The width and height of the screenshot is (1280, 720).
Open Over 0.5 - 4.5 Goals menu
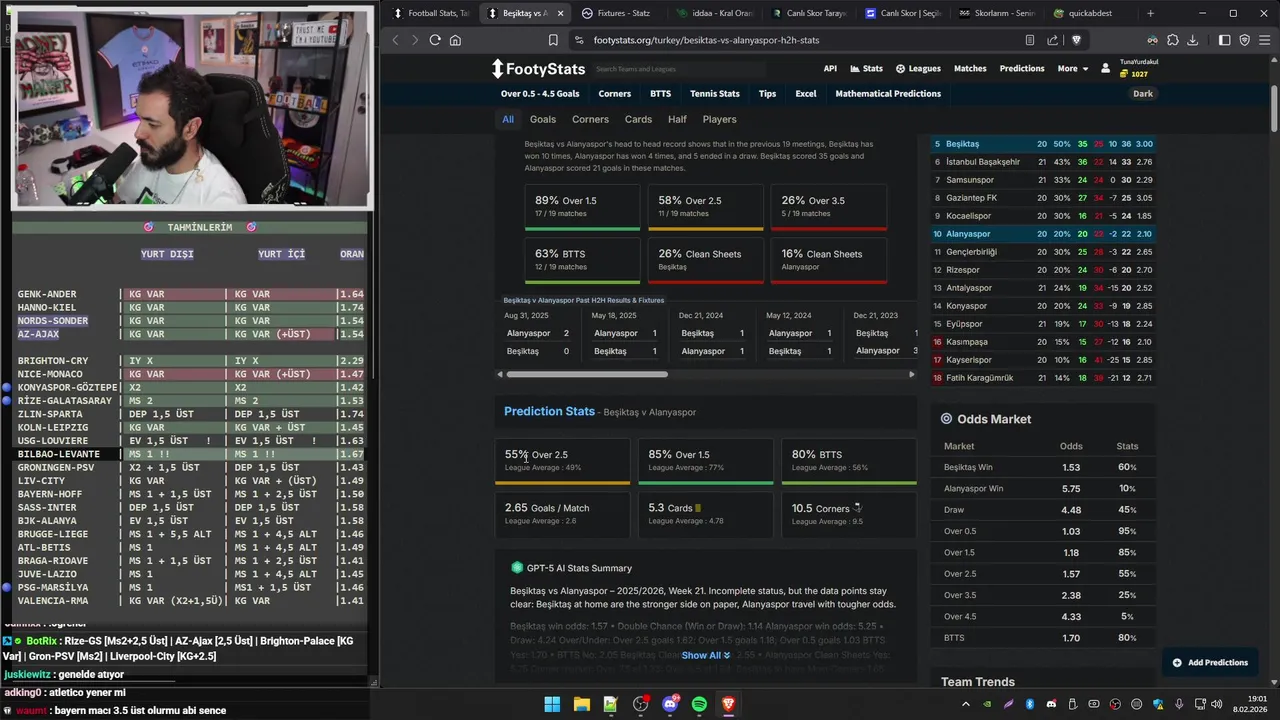click(540, 94)
